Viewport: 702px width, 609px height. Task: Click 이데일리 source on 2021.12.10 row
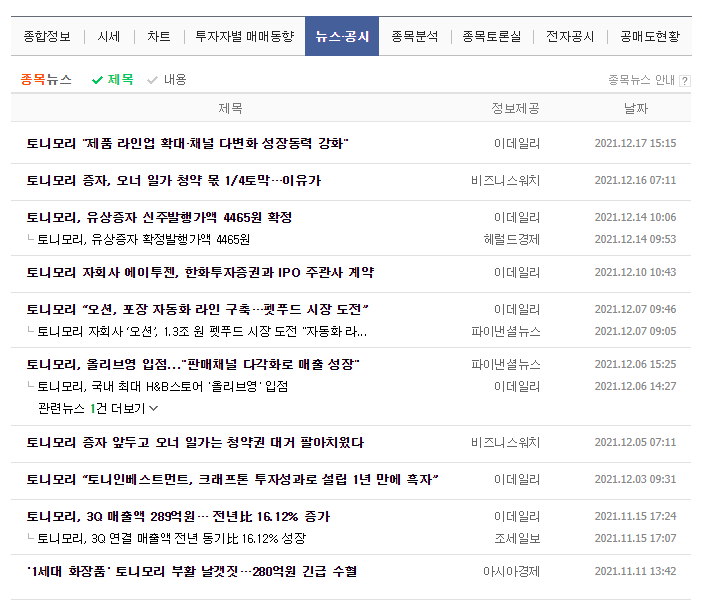tap(517, 273)
